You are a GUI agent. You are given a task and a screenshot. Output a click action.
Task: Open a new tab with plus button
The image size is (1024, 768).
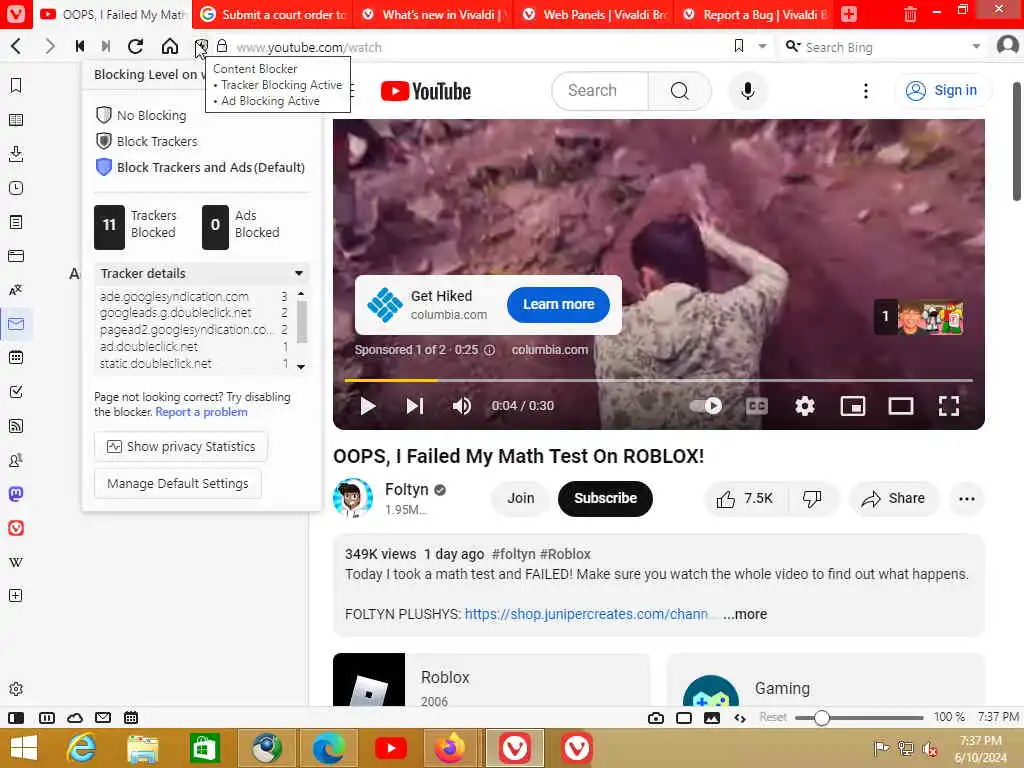[849, 14]
